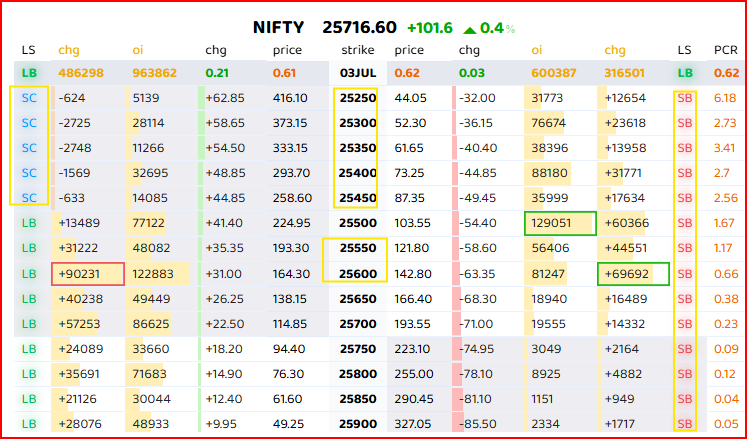This screenshot has height=439, width=747.
Task: Click summary PCR value 0.62 in PCR column
Action: coord(727,73)
